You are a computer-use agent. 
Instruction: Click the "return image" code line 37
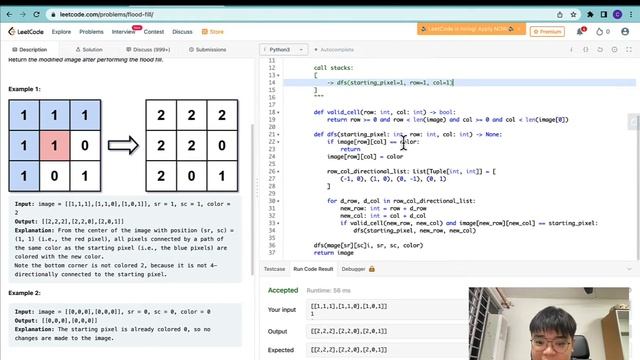333,253
